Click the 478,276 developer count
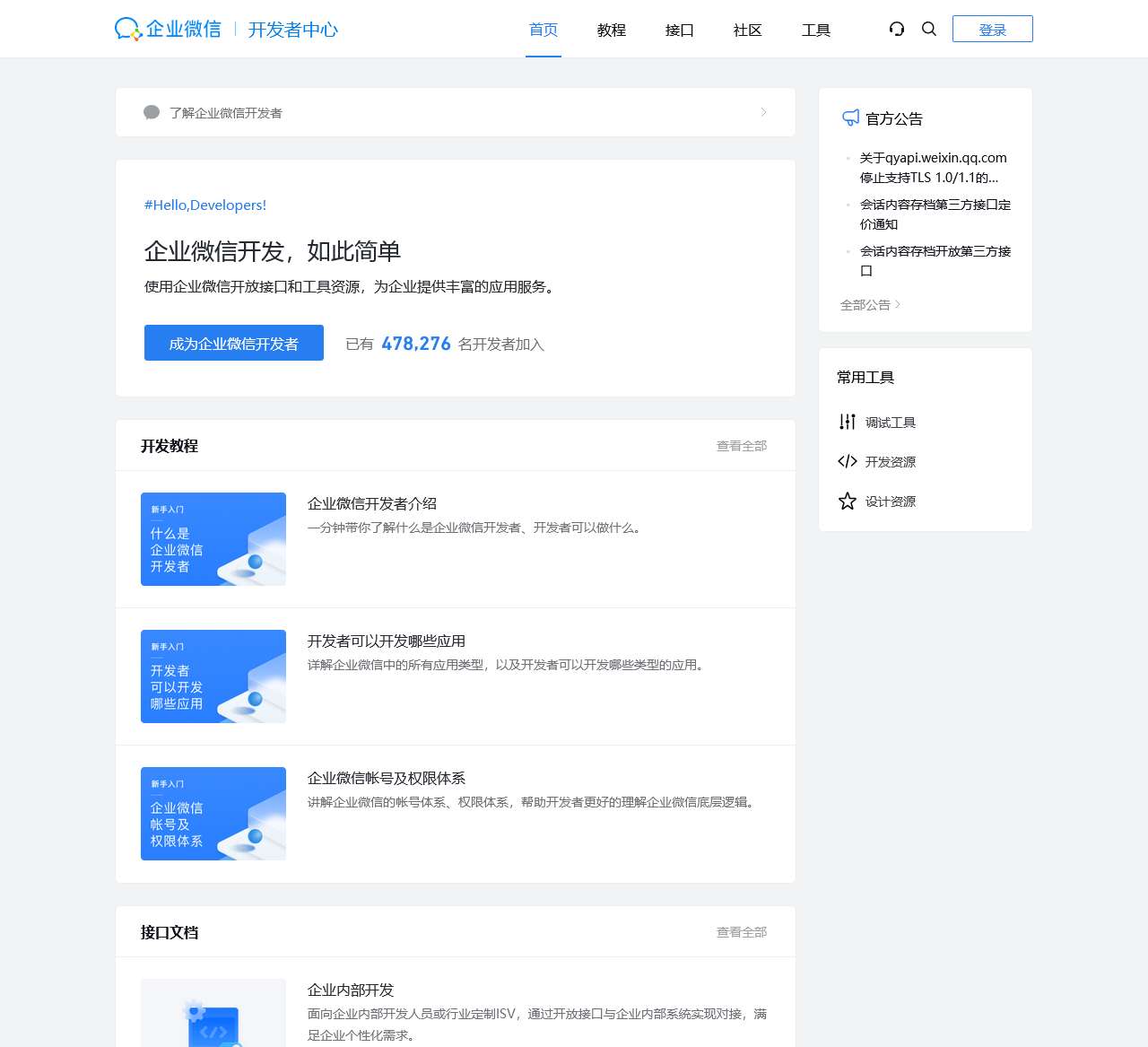The image size is (1148, 1047). click(x=416, y=344)
